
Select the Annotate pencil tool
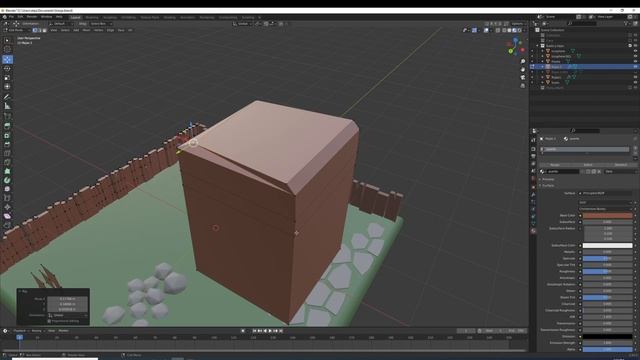7,97
